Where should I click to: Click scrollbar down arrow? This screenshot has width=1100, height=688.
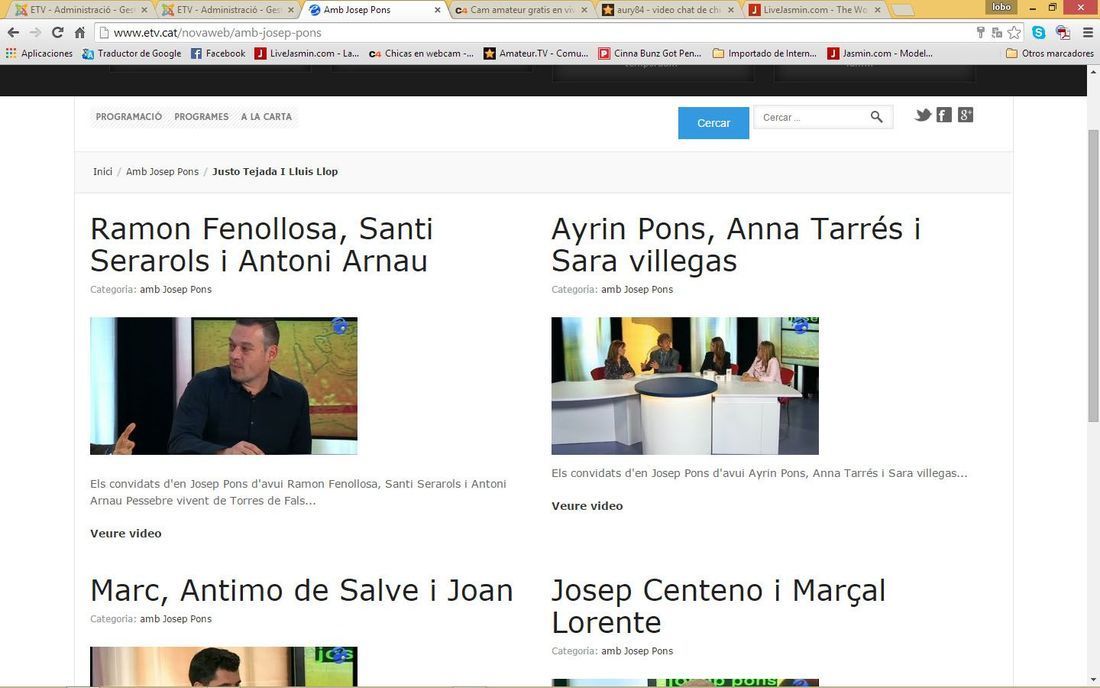pos(1093,680)
